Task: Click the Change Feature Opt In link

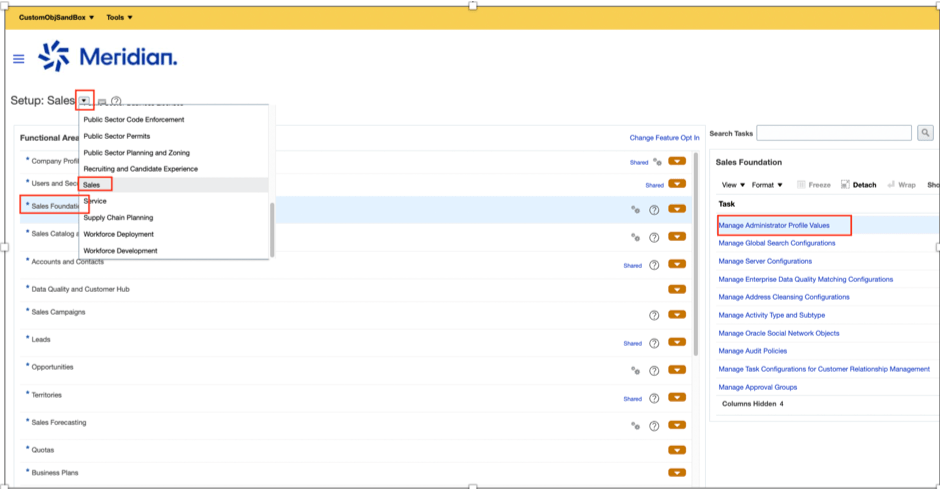Action: coord(664,138)
